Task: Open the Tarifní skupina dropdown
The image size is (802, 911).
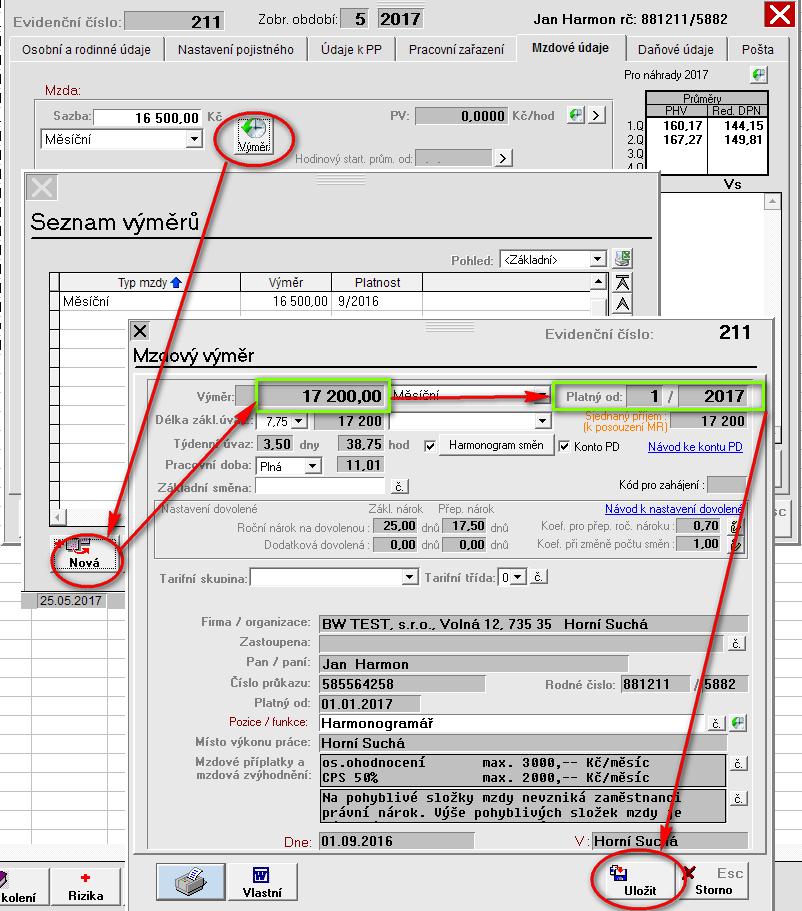Action: tap(410, 577)
